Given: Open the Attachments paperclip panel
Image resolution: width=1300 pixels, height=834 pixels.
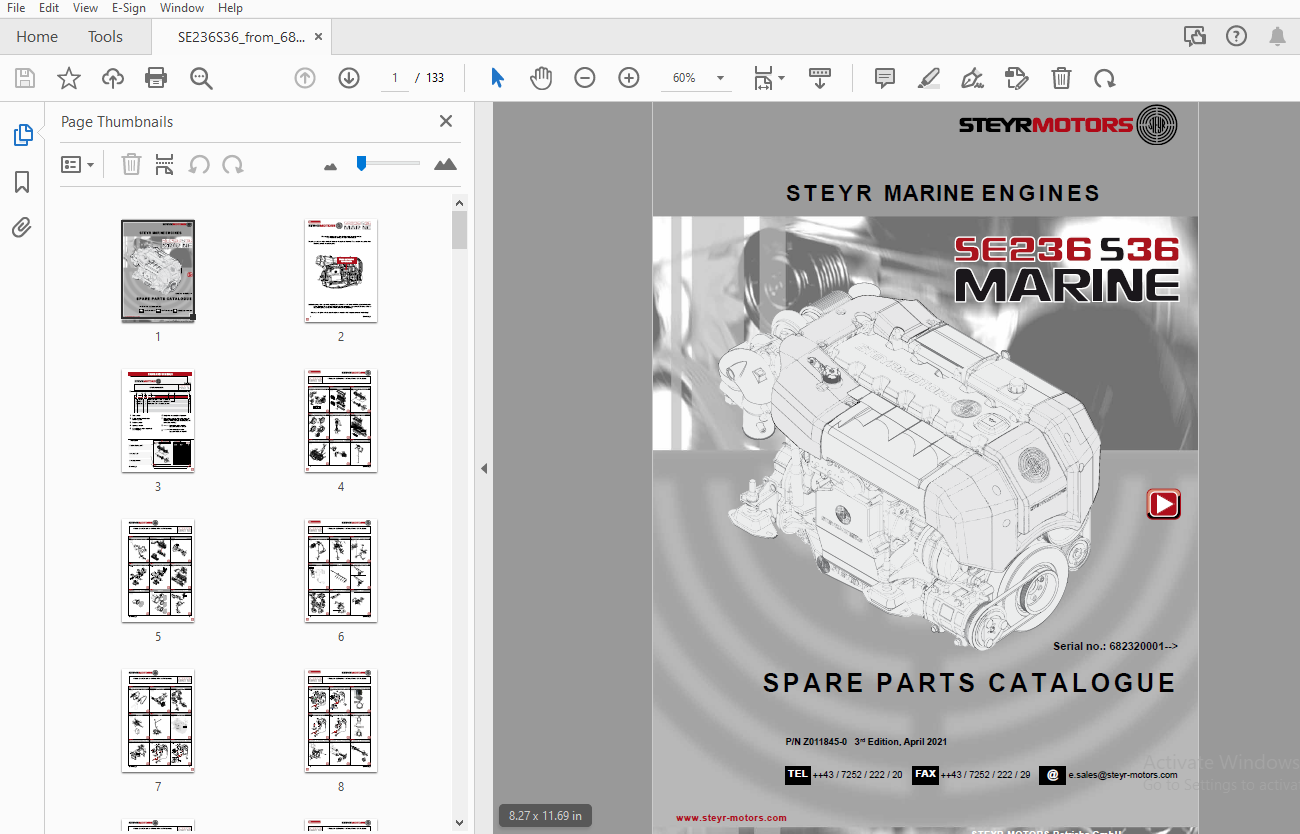Looking at the screenshot, I should click(x=22, y=228).
